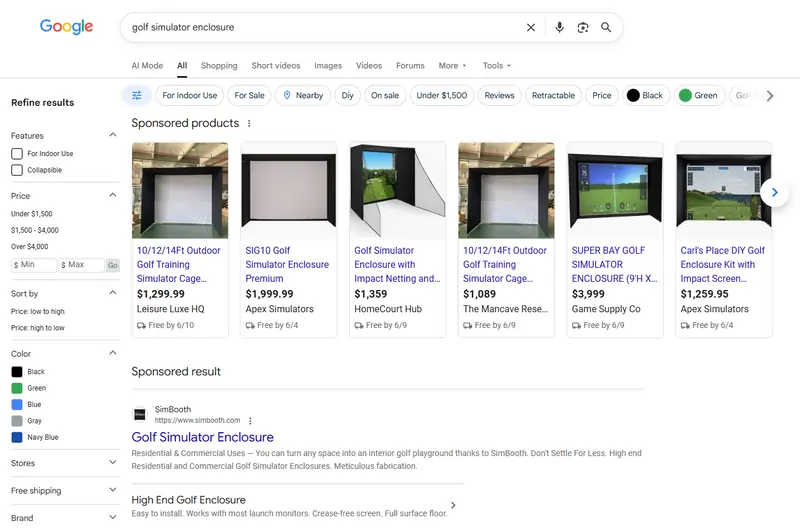Collapse the Features section
This screenshot has width=800, height=528.
(x=113, y=135)
